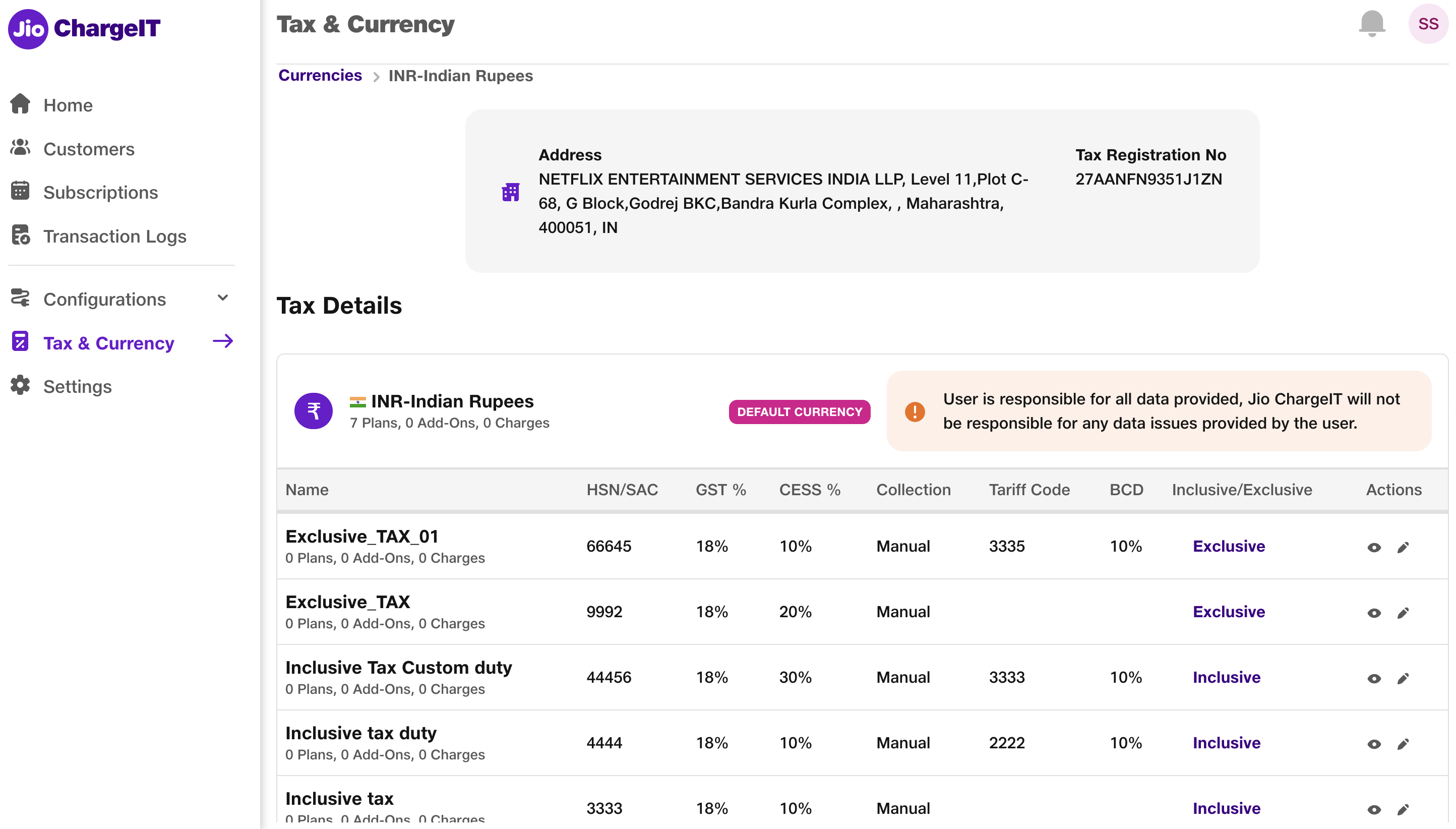This screenshot has height=829, width=1456.
Task: View Inclusive Tax Custom duty via eye icon
Action: pyautogui.click(x=1374, y=679)
